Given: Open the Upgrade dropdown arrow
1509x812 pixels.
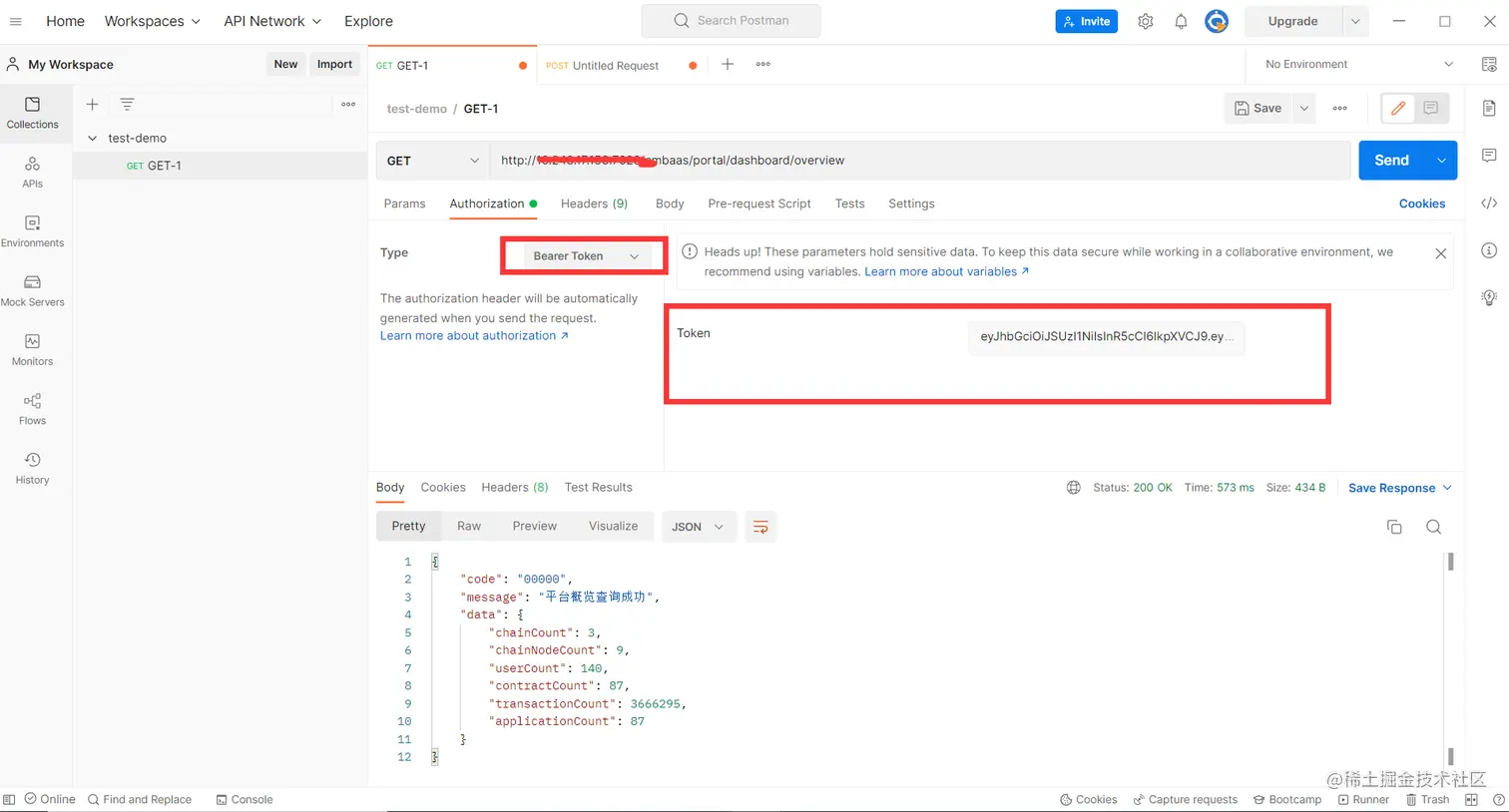Looking at the screenshot, I should pos(1355,21).
